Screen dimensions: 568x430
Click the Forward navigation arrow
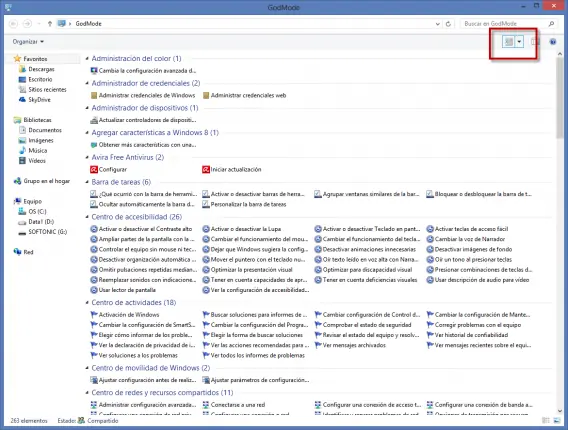tap(27, 24)
